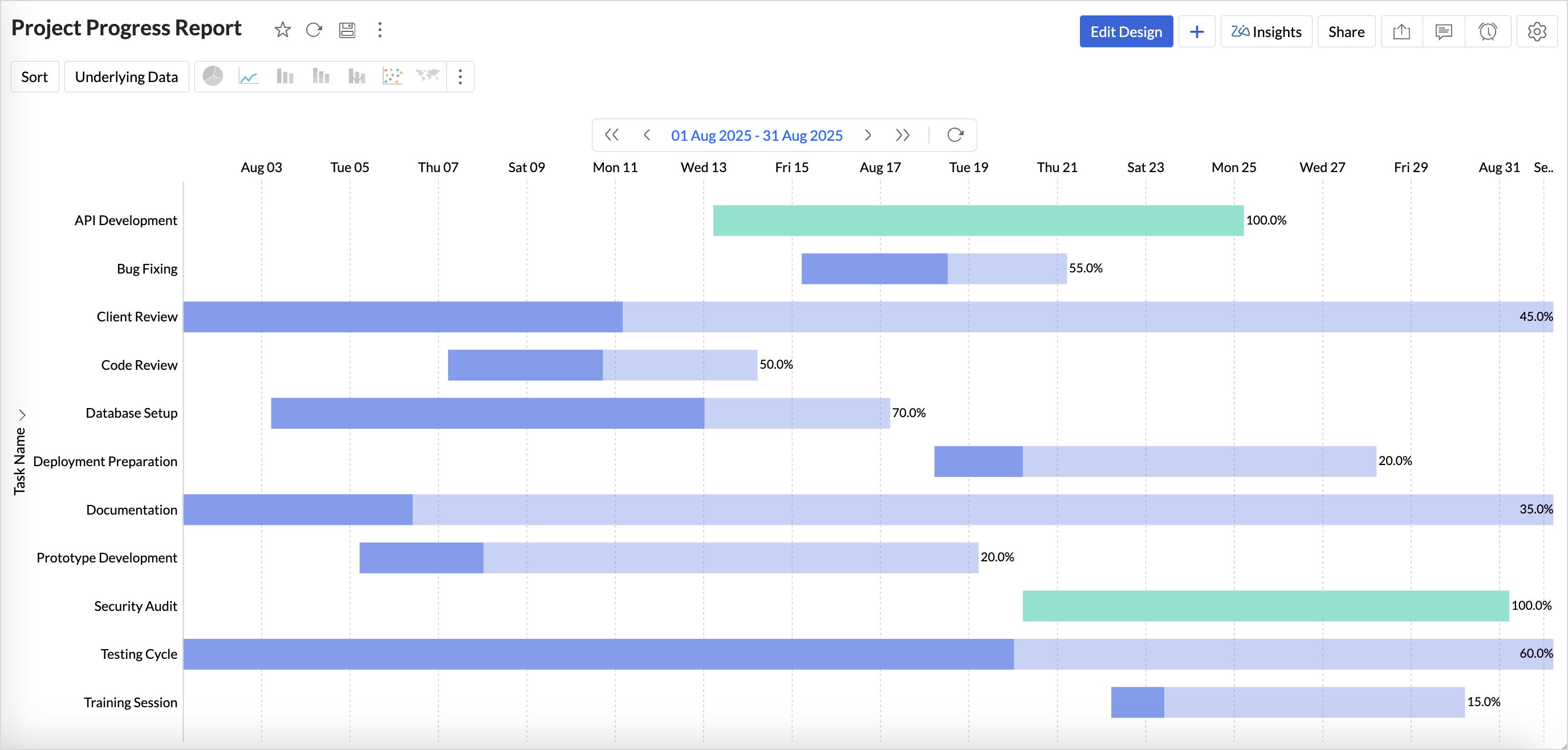1568x750 pixels.
Task: Open more options next to report title
Action: coord(380,30)
